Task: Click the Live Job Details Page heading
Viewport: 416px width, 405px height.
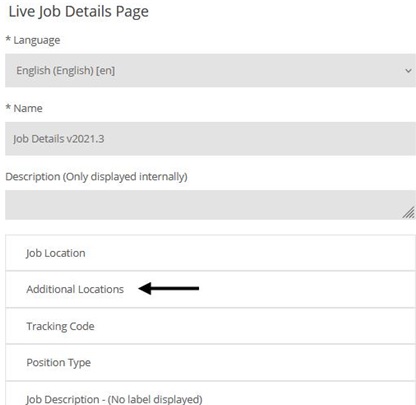Action: click(79, 12)
